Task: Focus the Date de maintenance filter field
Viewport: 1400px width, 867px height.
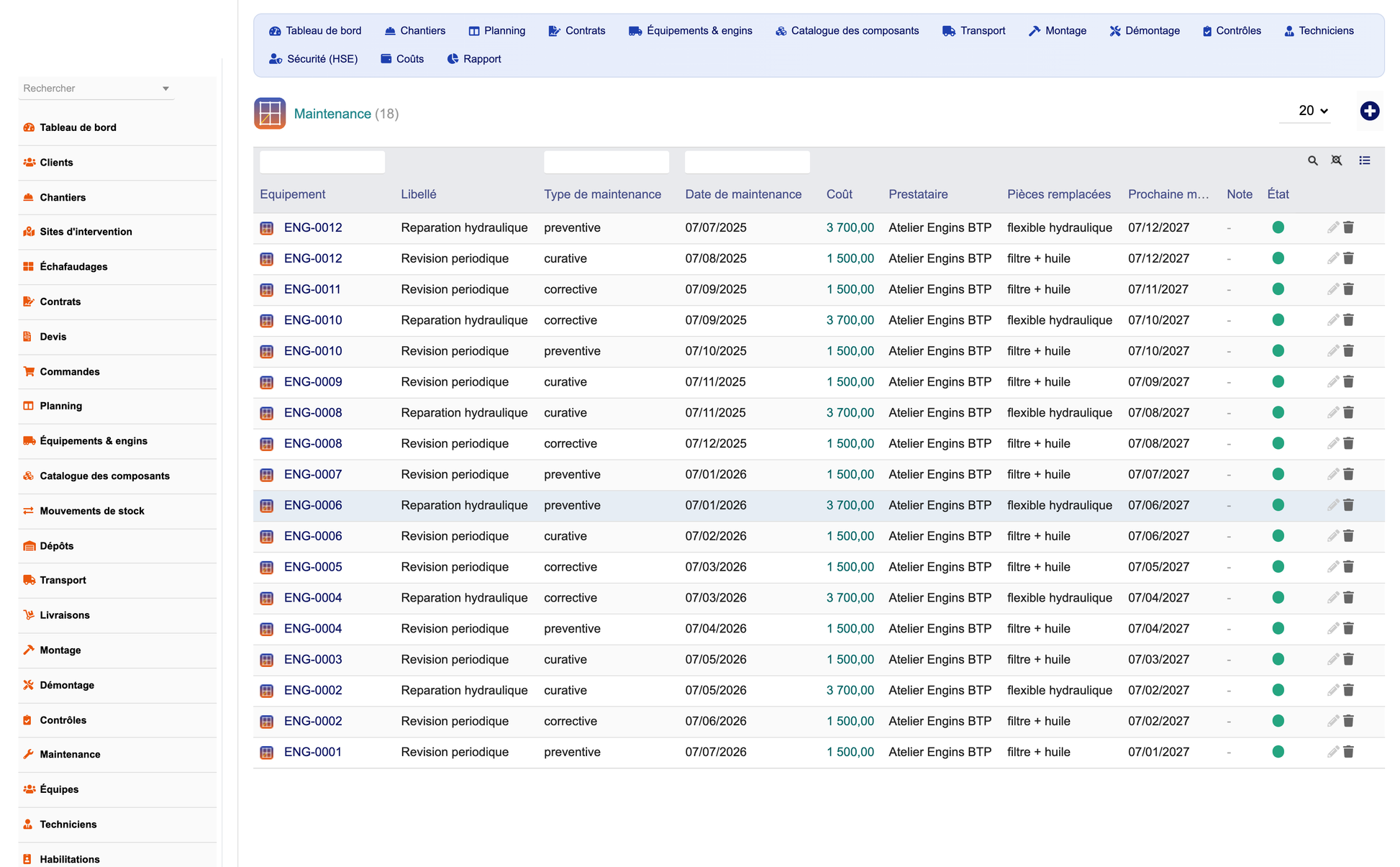Action: click(x=747, y=162)
